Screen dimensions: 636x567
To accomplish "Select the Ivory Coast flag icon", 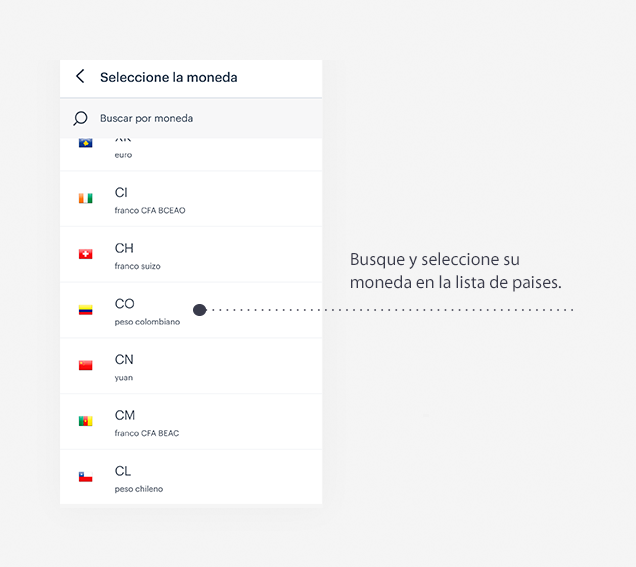I will pos(86,198).
